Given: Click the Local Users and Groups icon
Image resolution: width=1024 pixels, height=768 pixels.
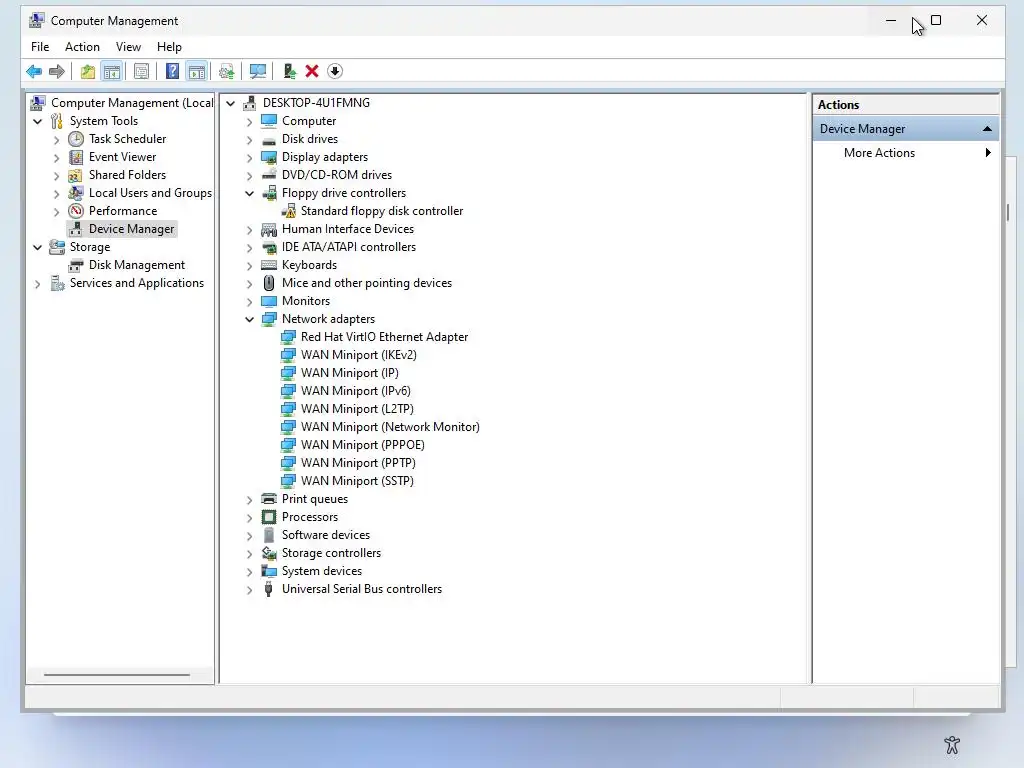Looking at the screenshot, I should (x=76, y=193).
